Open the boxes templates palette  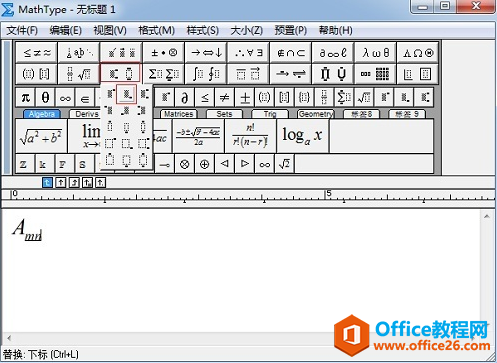pos(418,74)
